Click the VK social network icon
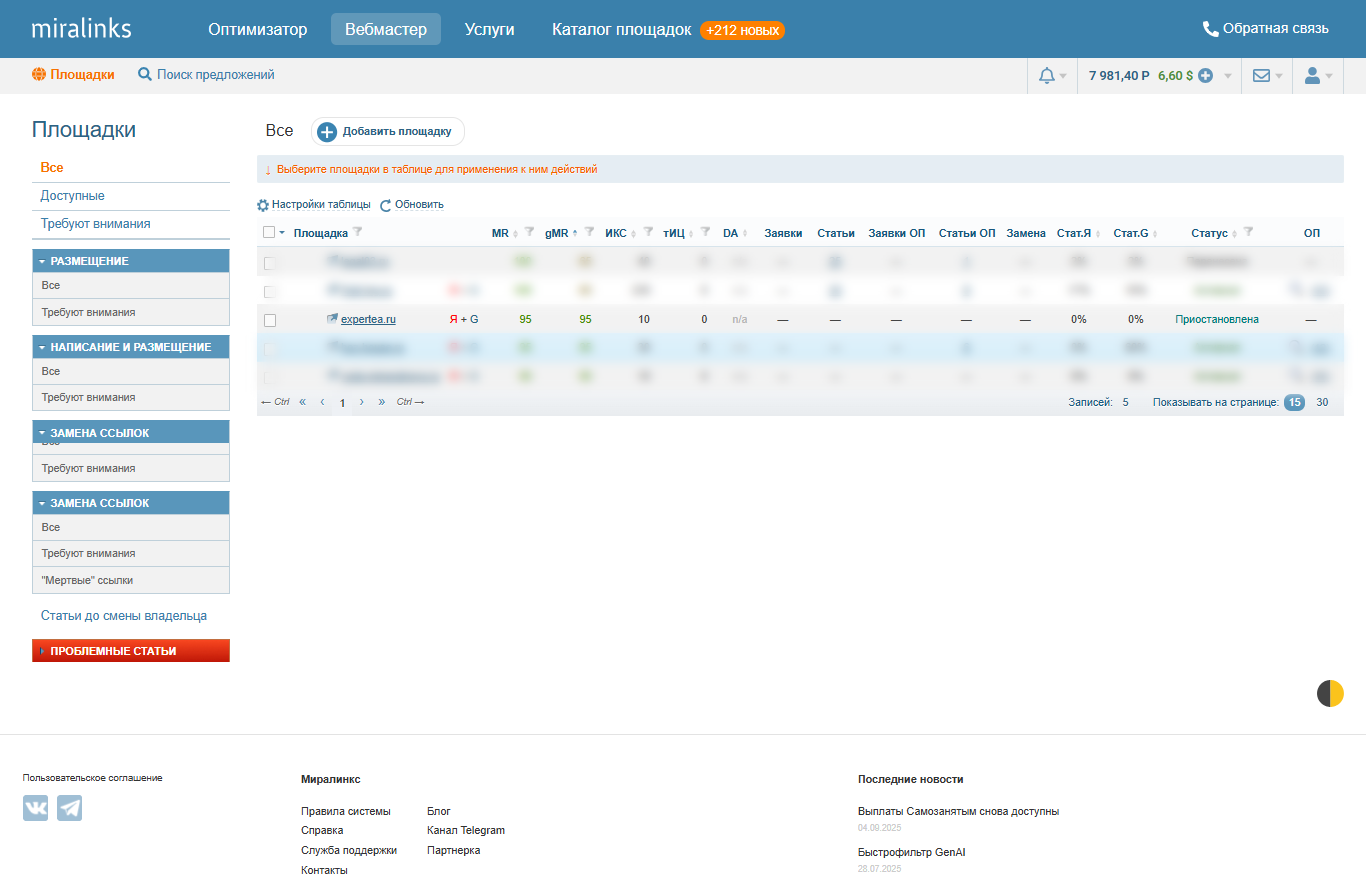The height and width of the screenshot is (885, 1366). tap(35, 808)
